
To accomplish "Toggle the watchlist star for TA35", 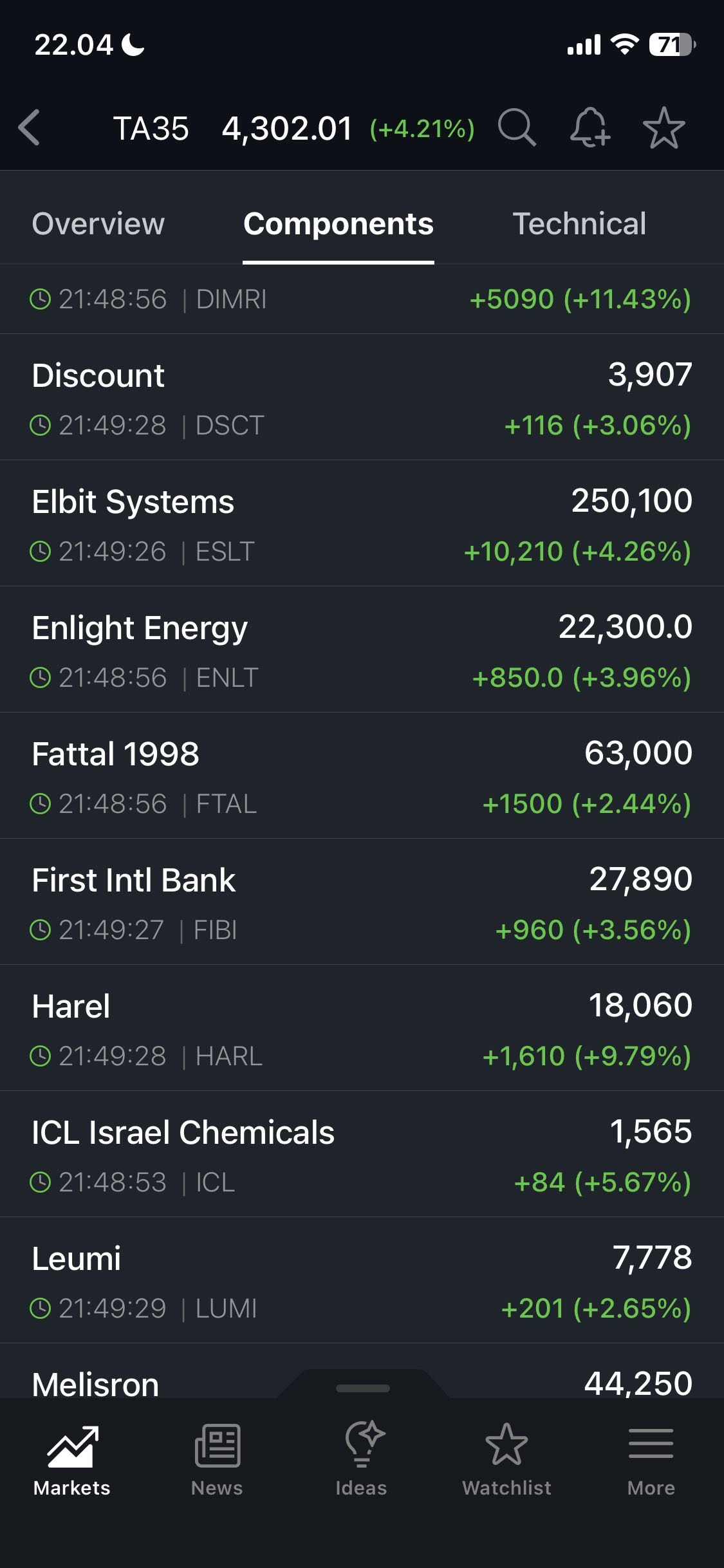I will click(664, 127).
